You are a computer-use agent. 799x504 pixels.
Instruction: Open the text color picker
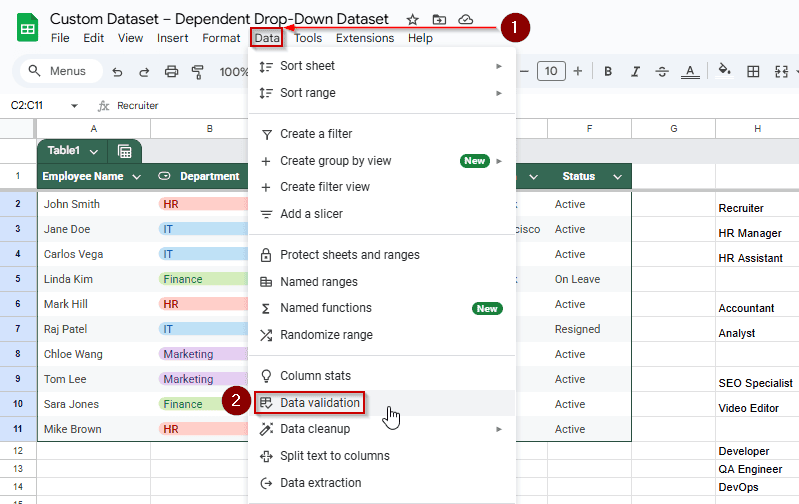[x=690, y=71]
